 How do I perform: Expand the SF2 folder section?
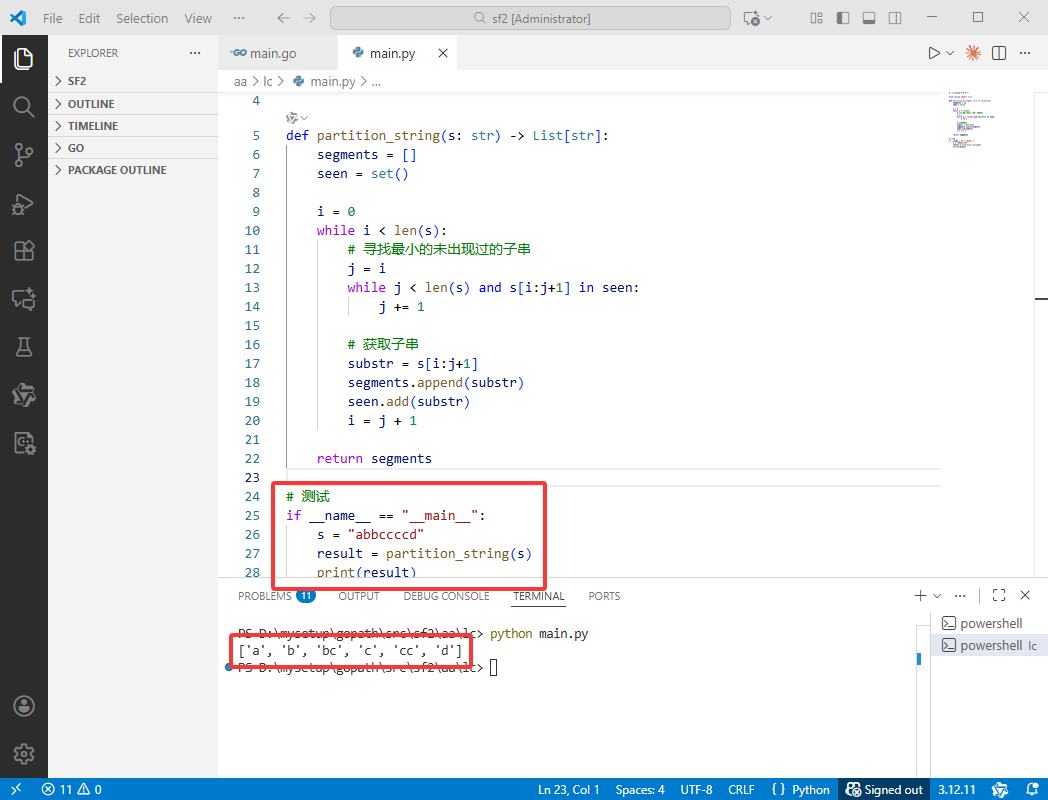point(133,81)
